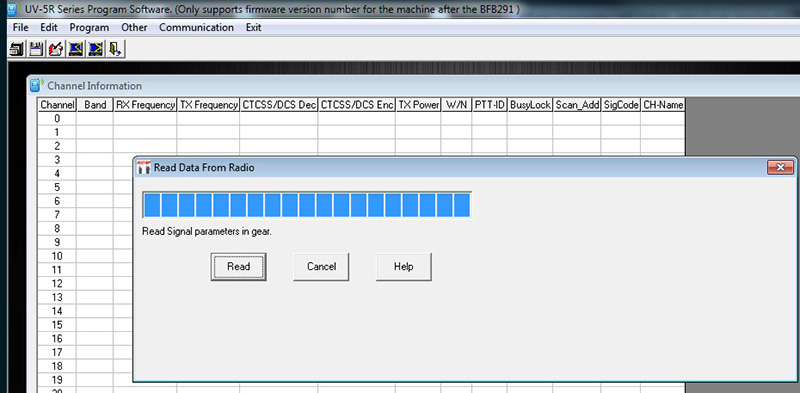Click the CH-Name cell of channel 2
Viewport: 800px width, 393px height.
pyautogui.click(x=663, y=146)
